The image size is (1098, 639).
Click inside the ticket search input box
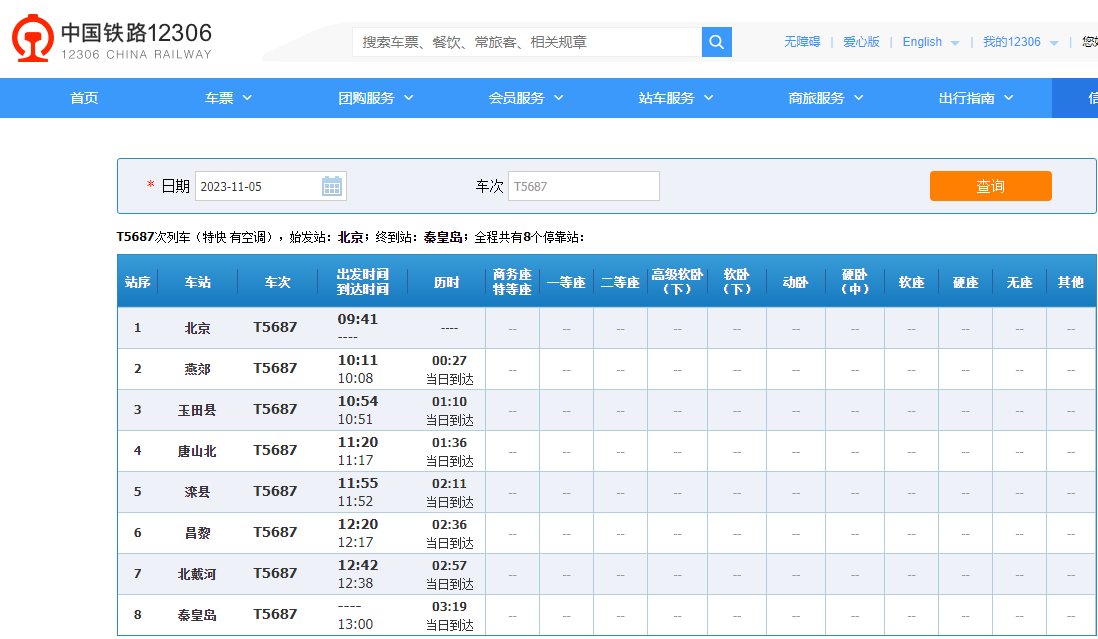520,43
